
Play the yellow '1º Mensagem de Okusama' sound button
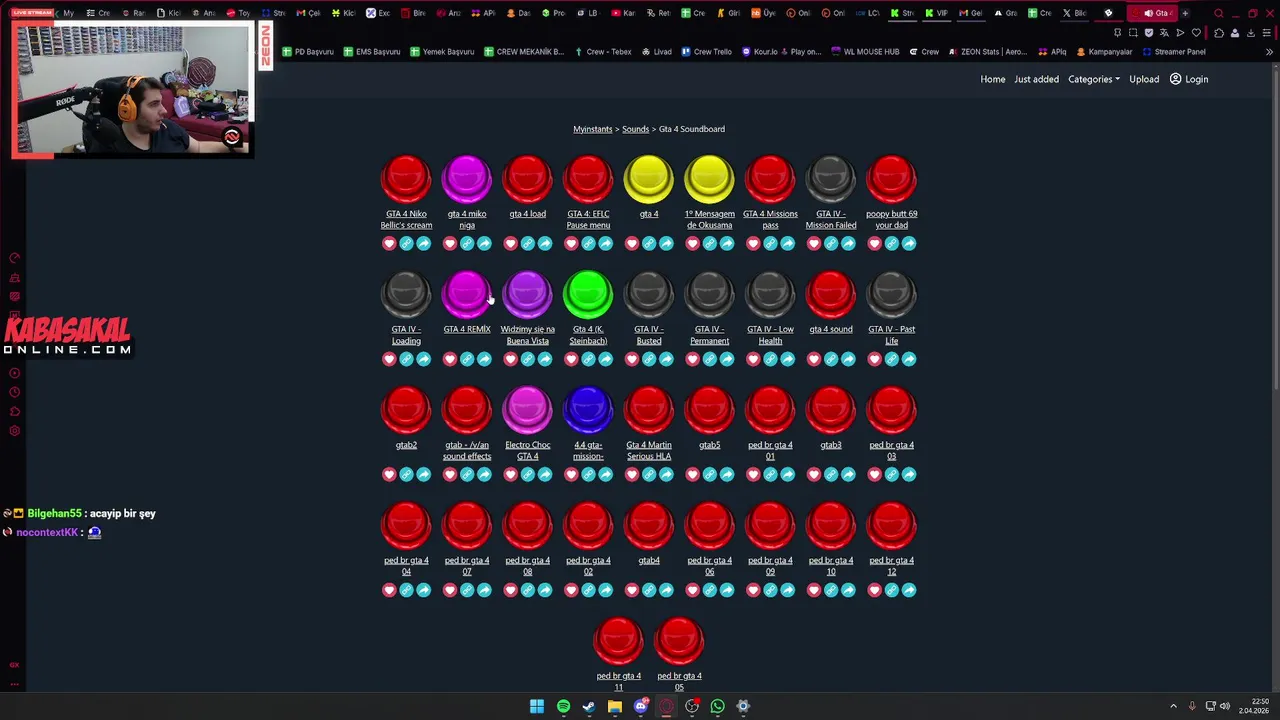pyautogui.click(x=709, y=180)
